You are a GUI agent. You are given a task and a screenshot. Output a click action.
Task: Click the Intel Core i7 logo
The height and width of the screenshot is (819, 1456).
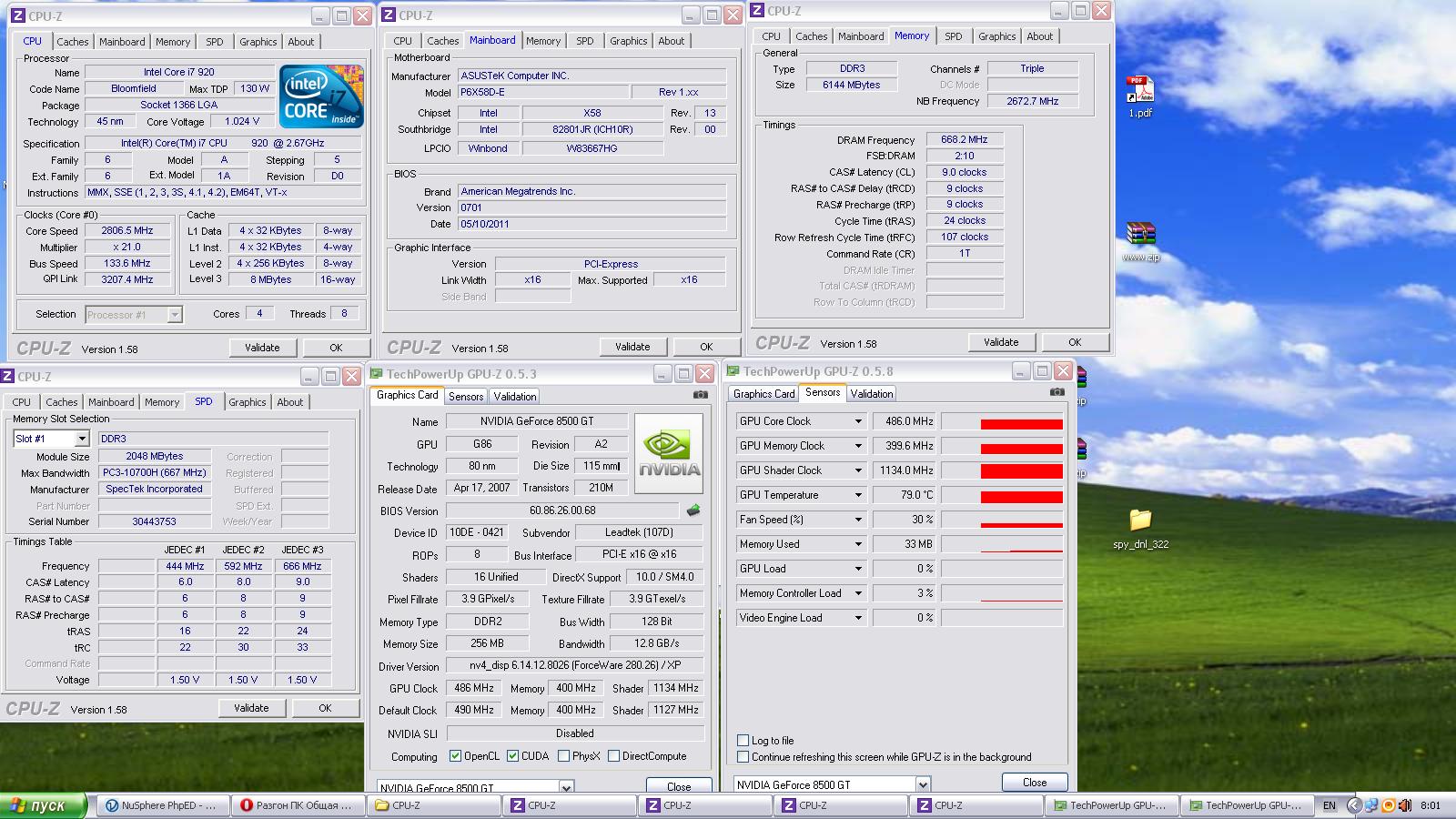(x=321, y=96)
